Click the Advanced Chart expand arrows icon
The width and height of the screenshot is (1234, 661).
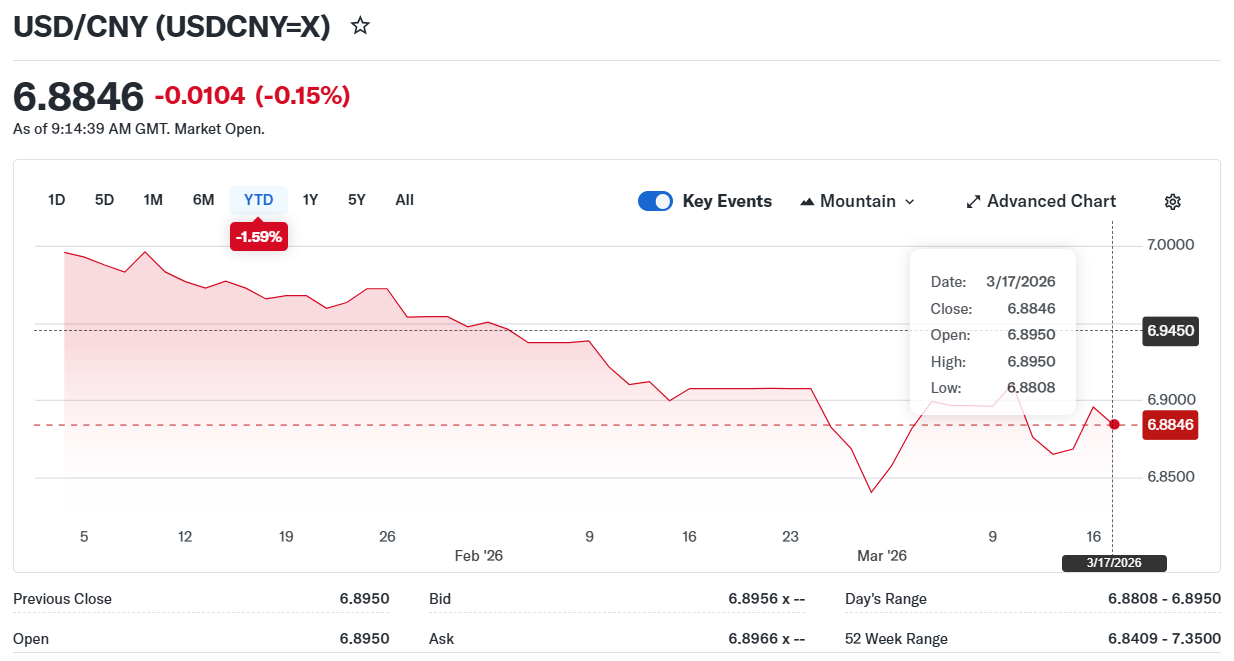pyautogui.click(x=973, y=202)
